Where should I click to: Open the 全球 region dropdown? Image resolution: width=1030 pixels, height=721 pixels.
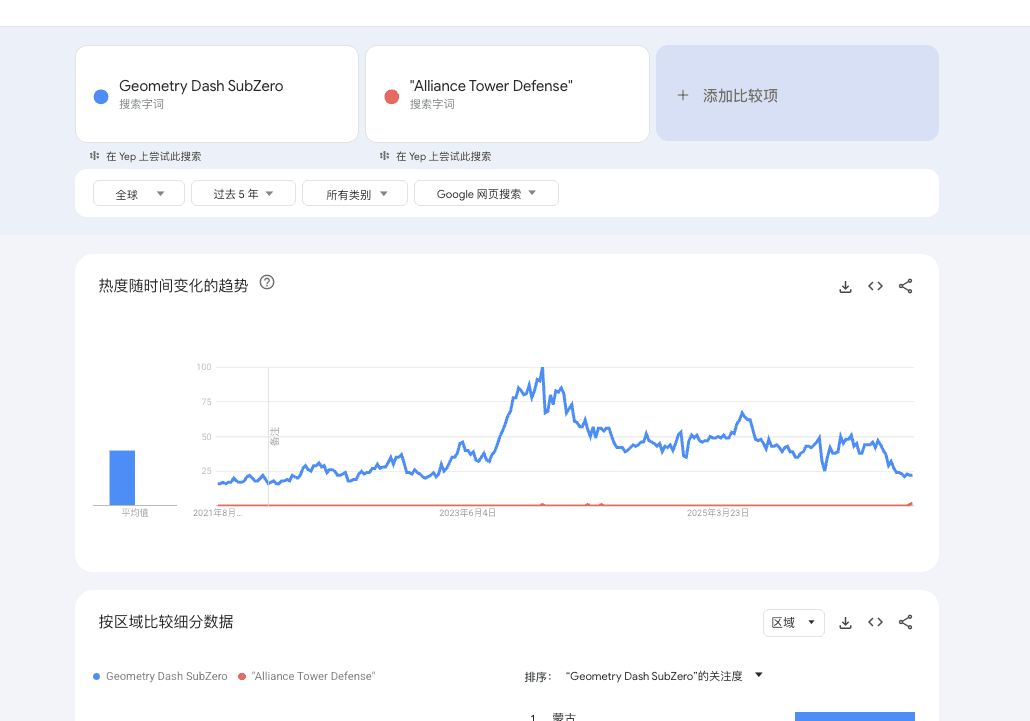click(x=139, y=194)
